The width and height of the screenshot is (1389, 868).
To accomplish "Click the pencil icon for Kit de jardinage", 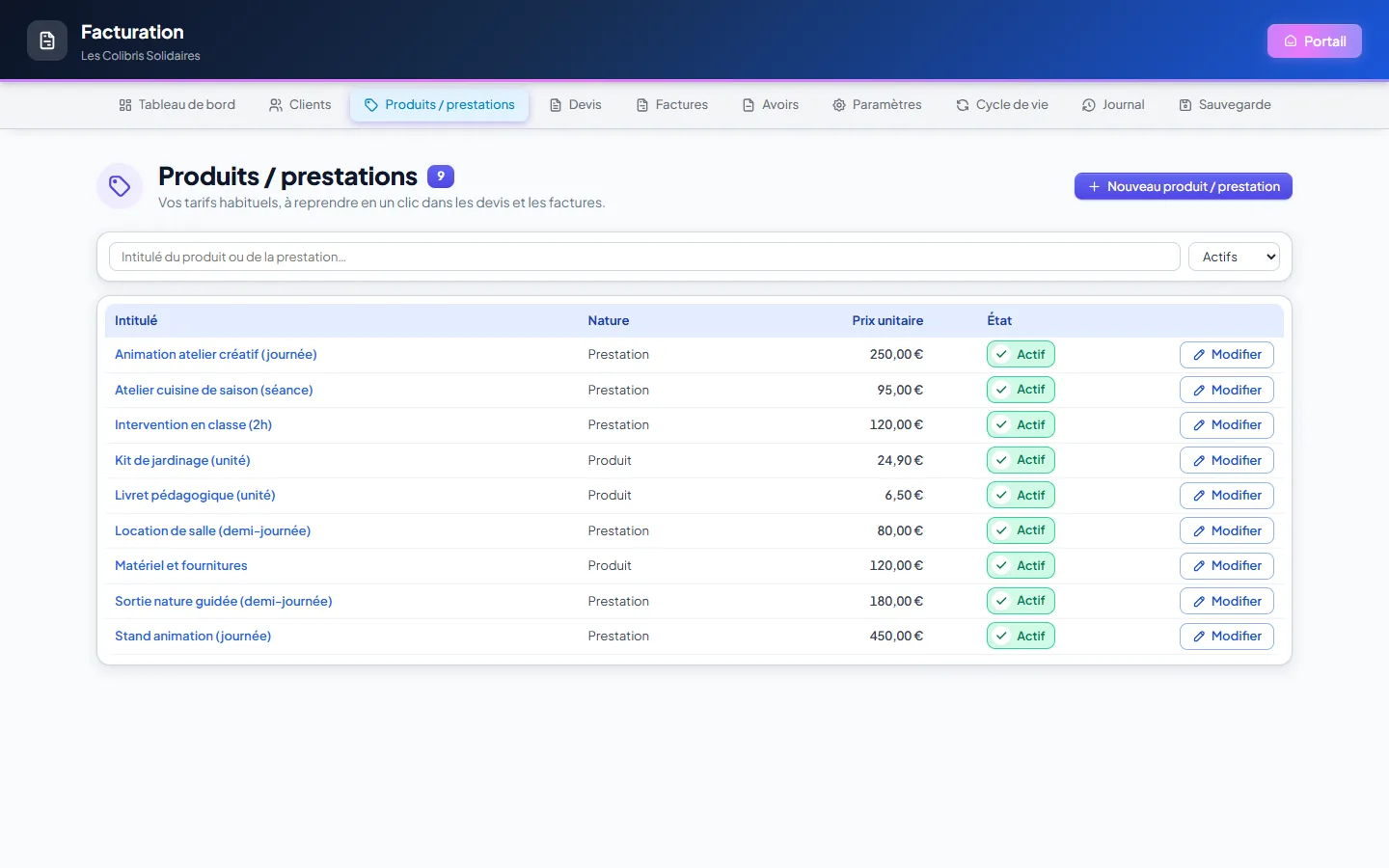I will pyautogui.click(x=1199, y=461).
